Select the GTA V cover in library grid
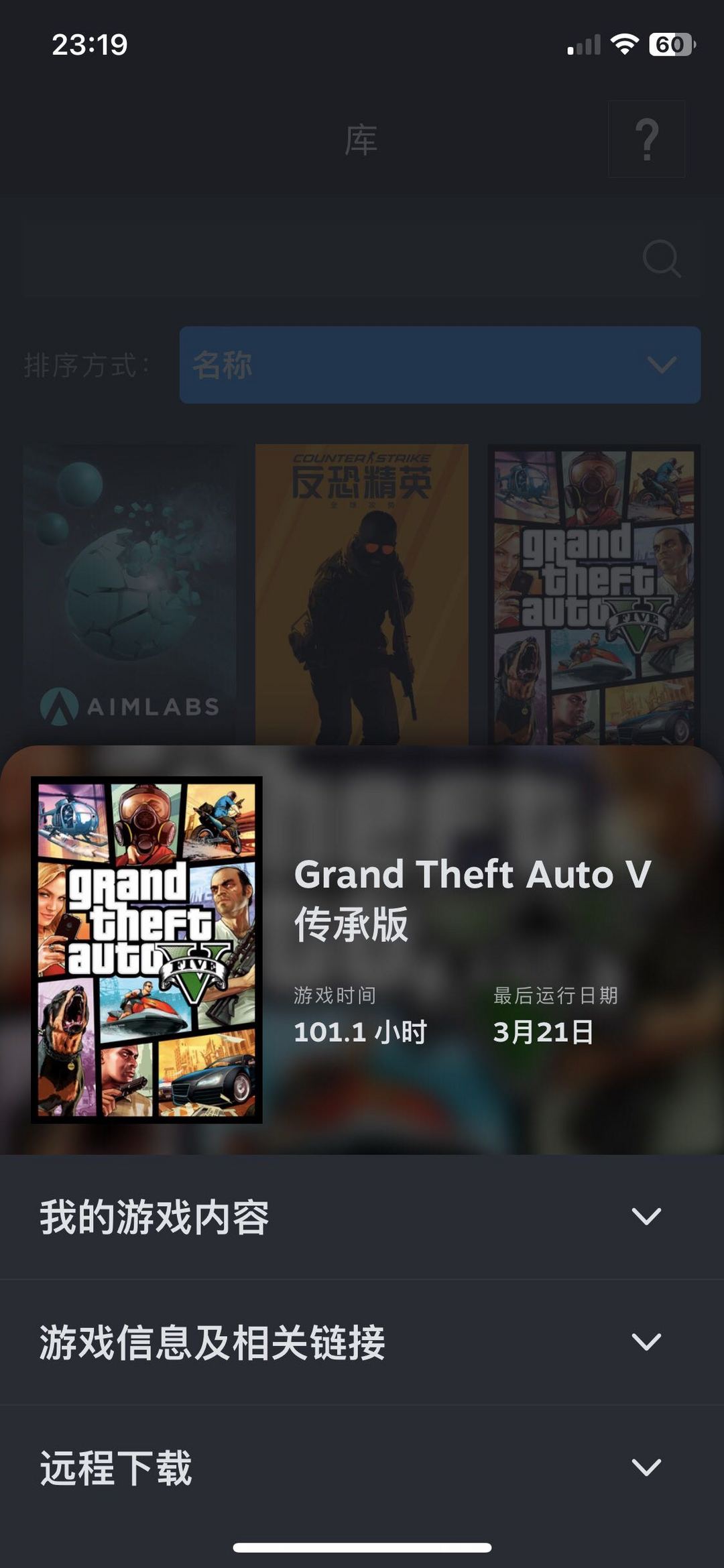Viewport: 724px width, 1568px height. point(594,594)
